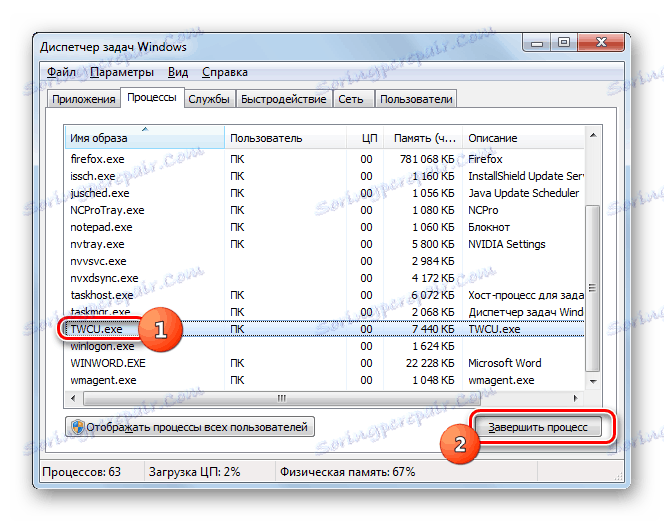Viewport: 664px width, 522px height.
Task: Click the NVIDIA Settings description
Action: (506, 244)
